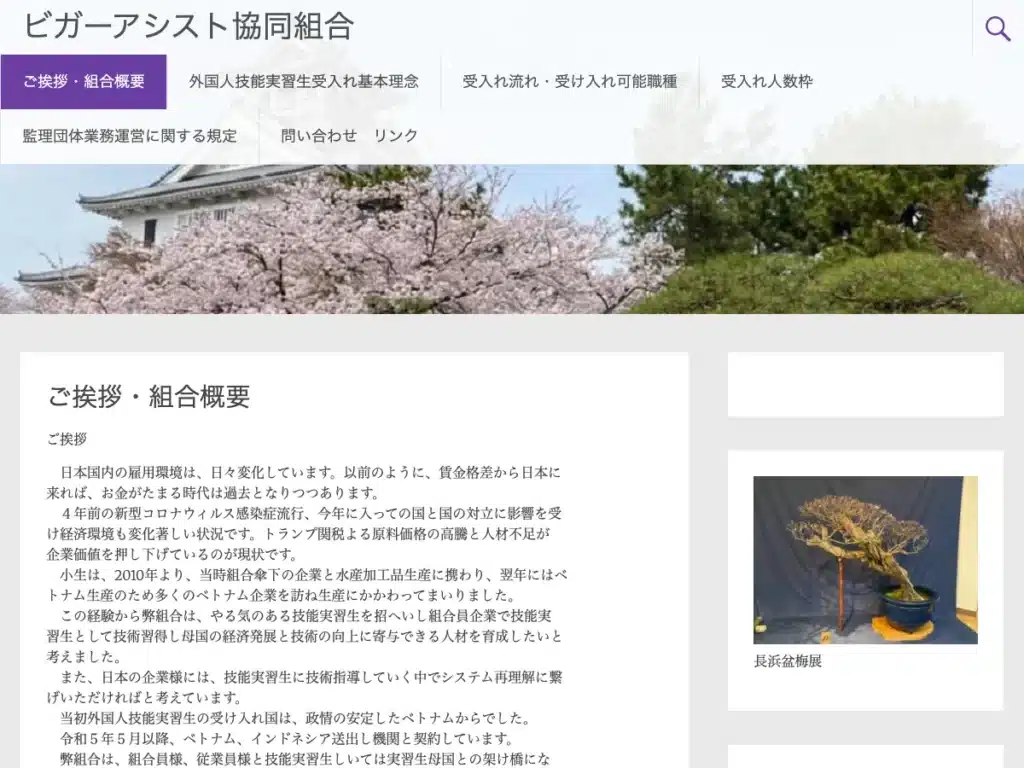
Task: Click the ご挨拶 subheading text
Action: tap(67, 440)
